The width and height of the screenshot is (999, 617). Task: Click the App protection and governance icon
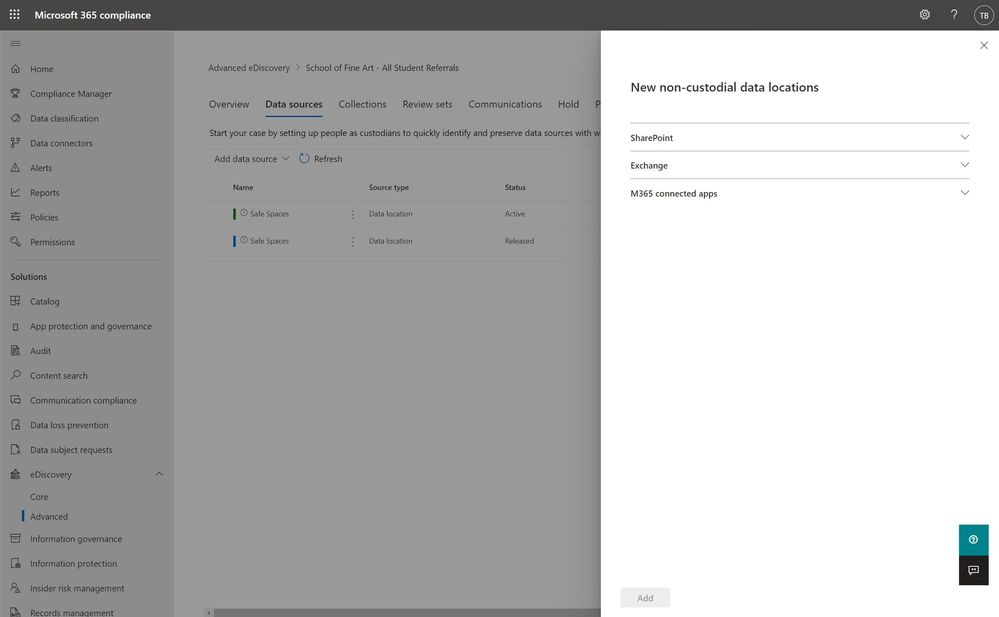[x=16, y=326]
